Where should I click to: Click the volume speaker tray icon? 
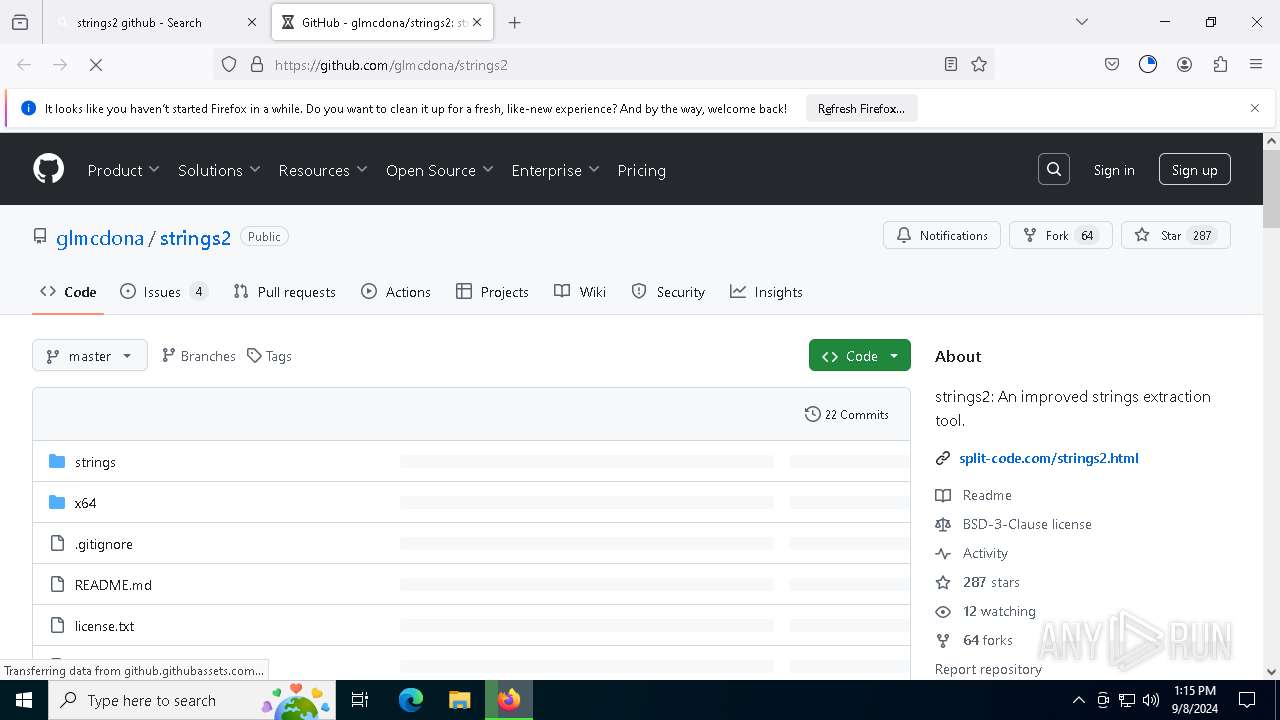pos(1151,700)
